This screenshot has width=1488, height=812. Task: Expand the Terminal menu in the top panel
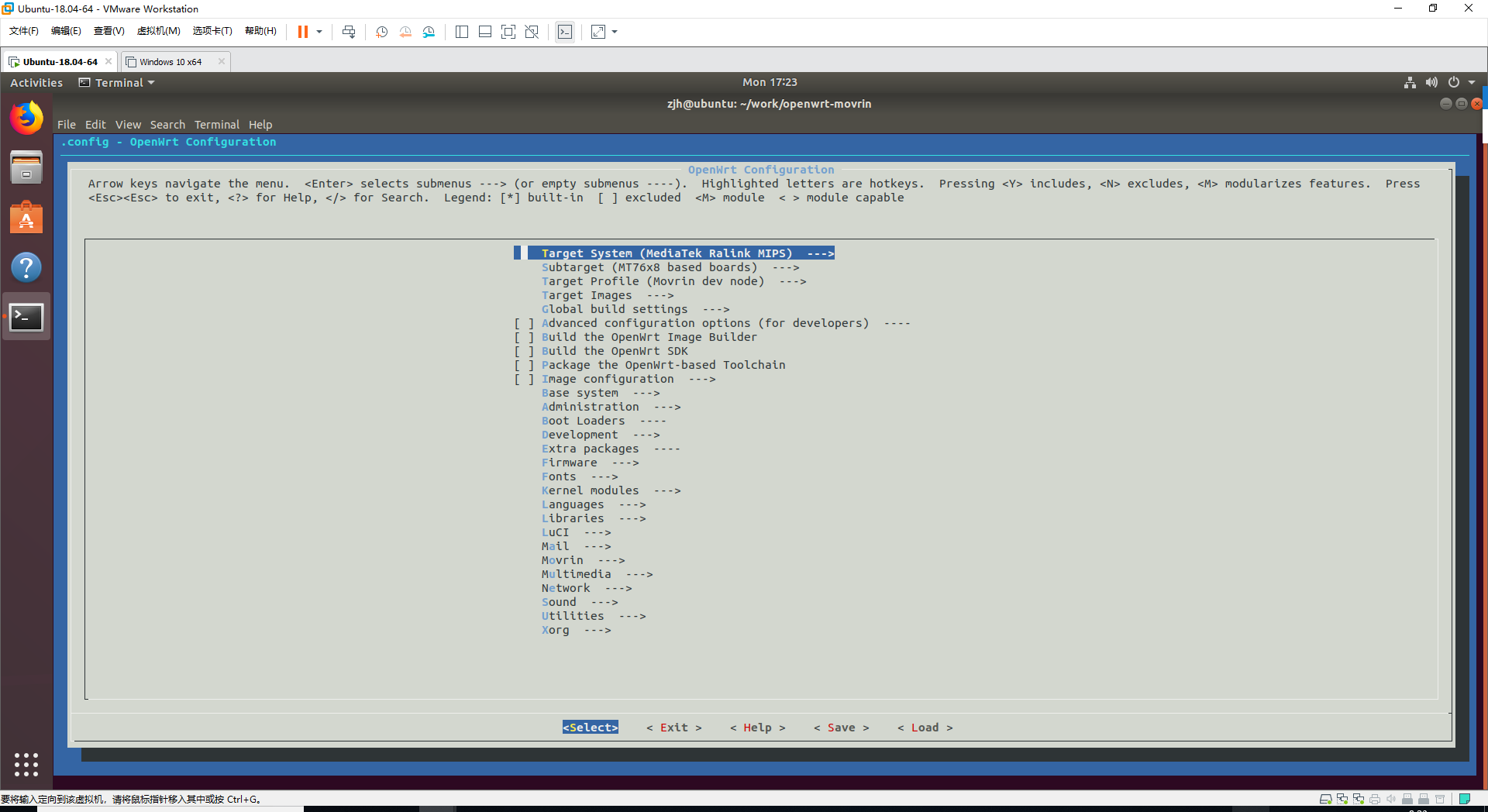pyautogui.click(x=115, y=82)
